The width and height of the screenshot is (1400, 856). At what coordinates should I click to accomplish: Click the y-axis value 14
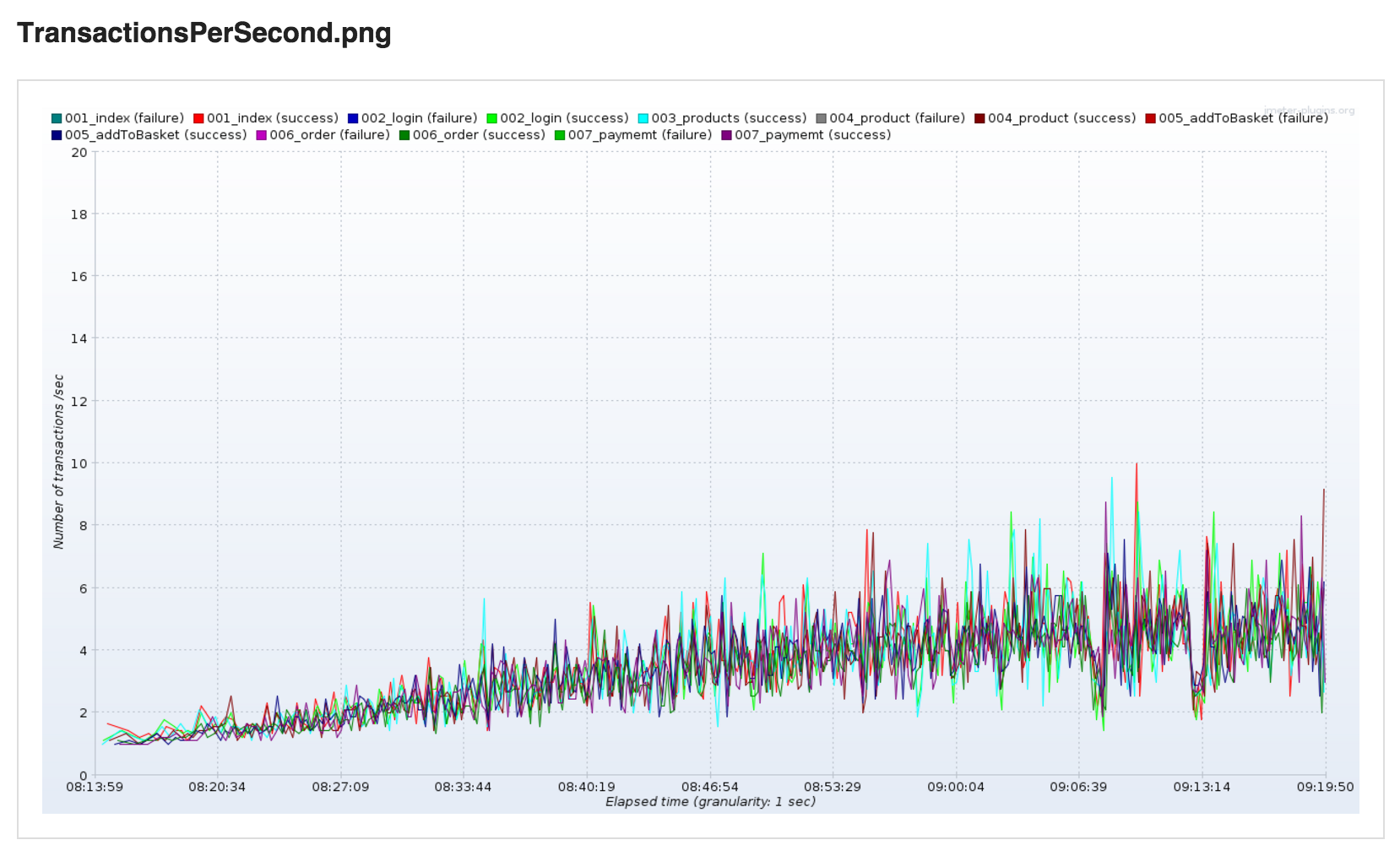coord(79,339)
